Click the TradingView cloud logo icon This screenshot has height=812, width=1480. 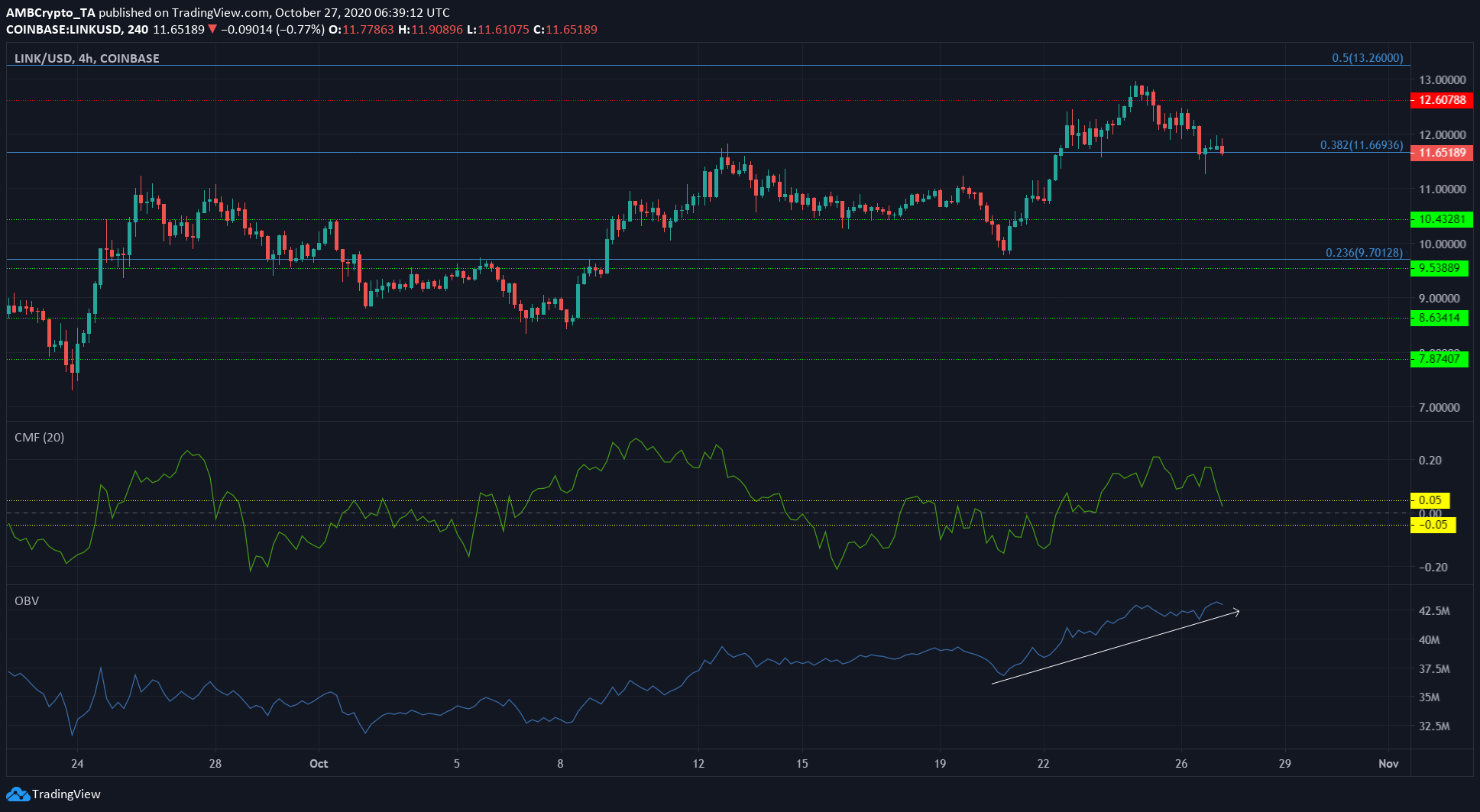pos(18,794)
